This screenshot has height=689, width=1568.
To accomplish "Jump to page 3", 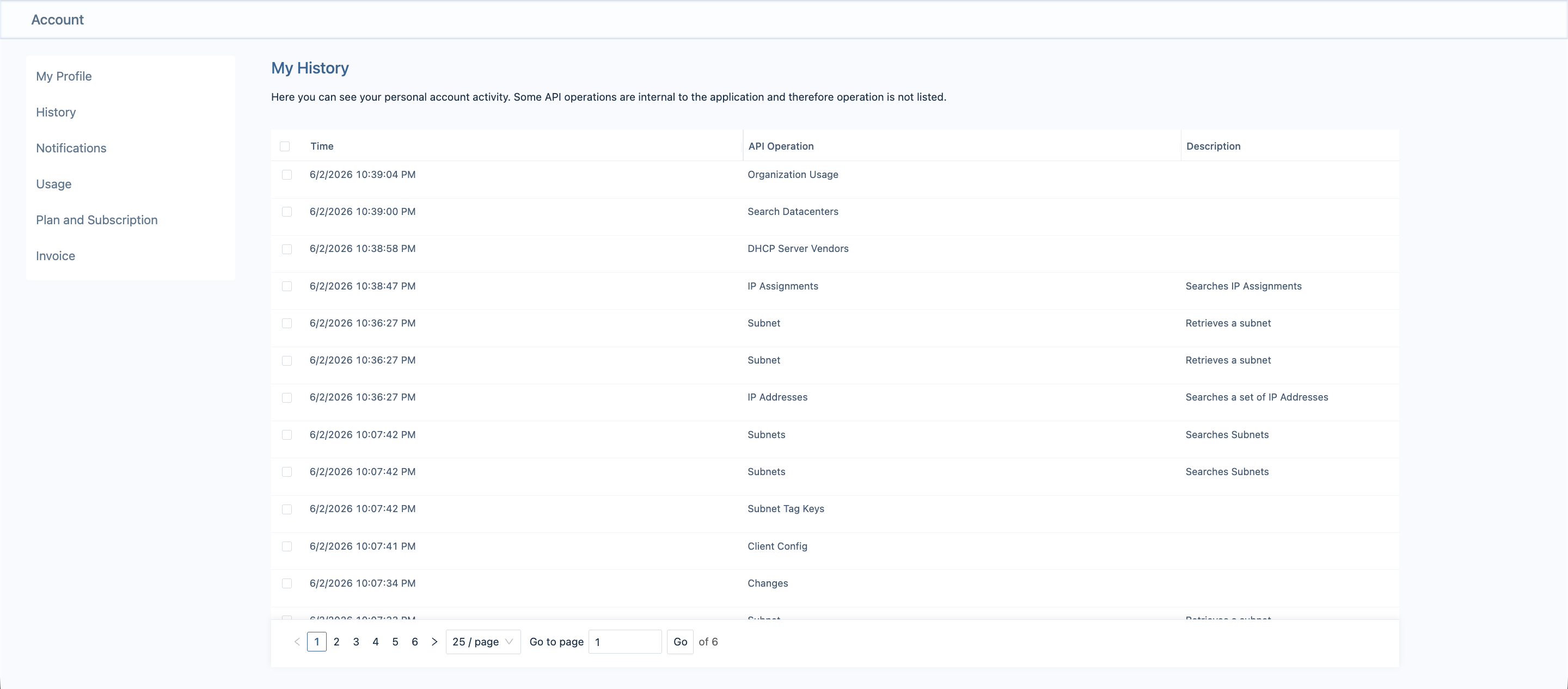I will coord(356,642).
